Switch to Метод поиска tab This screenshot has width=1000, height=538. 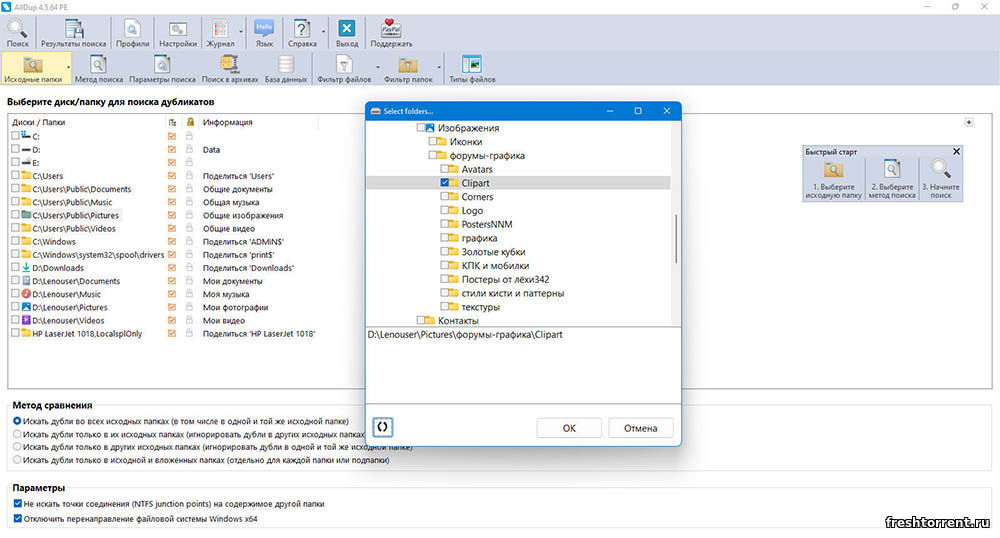pos(98,68)
